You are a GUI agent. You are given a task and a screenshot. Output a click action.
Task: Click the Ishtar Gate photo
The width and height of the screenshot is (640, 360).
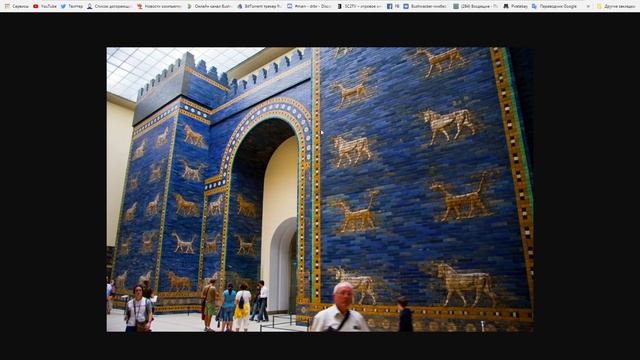click(320, 189)
